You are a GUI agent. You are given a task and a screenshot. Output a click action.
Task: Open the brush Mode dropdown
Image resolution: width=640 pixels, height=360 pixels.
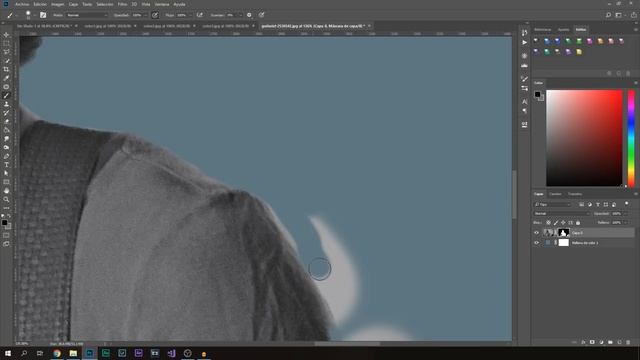point(87,15)
